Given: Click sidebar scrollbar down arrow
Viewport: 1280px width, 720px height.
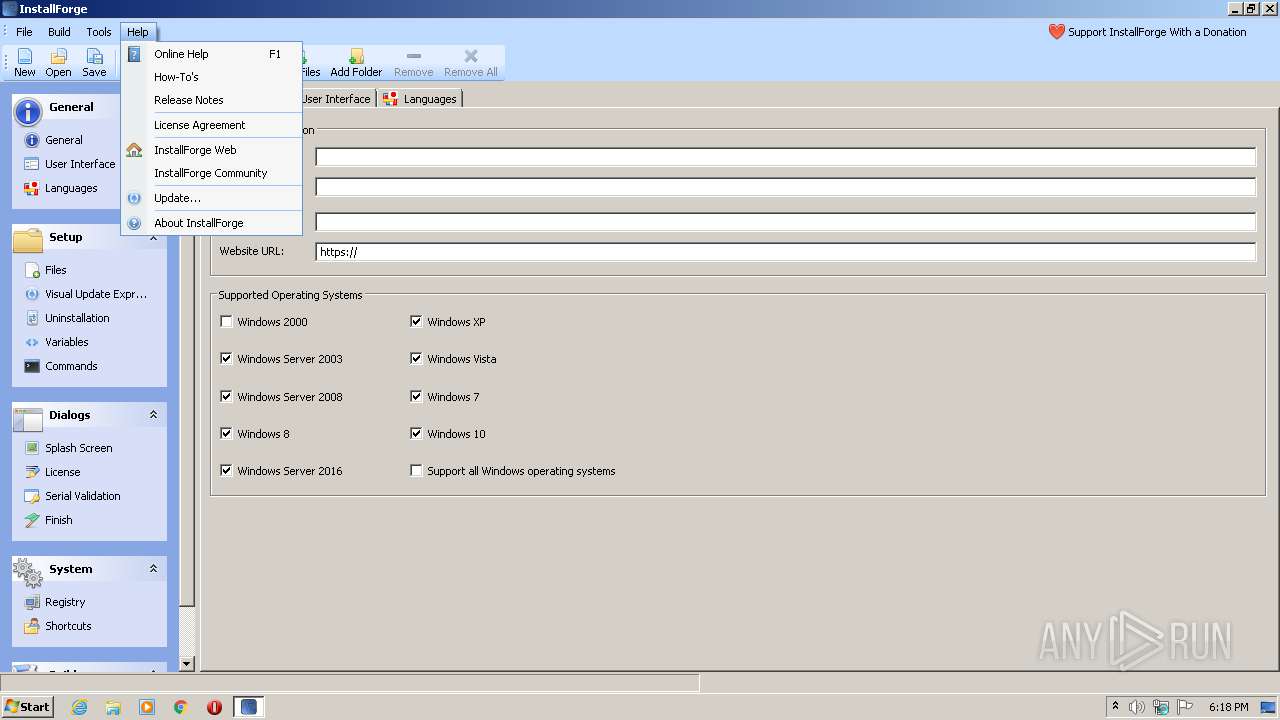Looking at the screenshot, I should [186, 664].
